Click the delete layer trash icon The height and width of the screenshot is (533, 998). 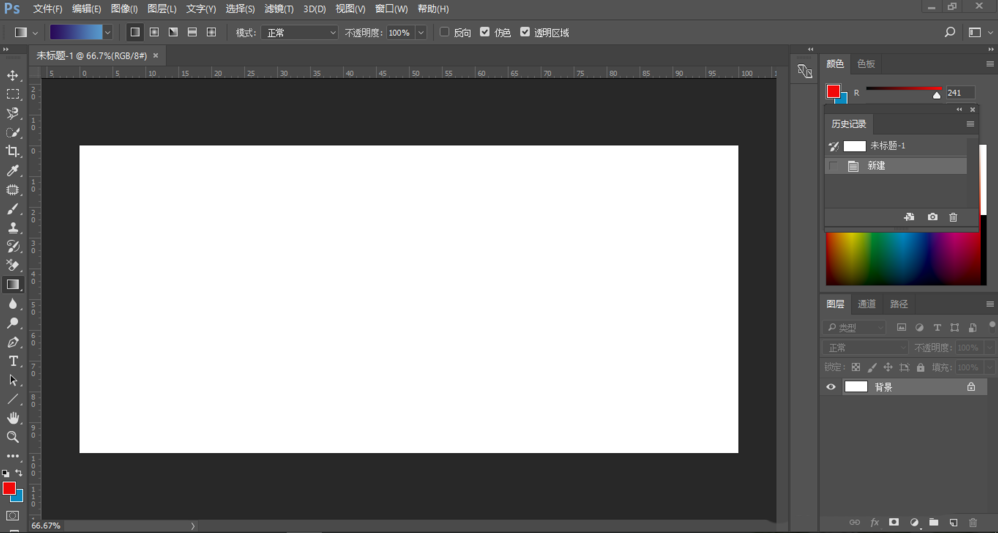click(973, 522)
